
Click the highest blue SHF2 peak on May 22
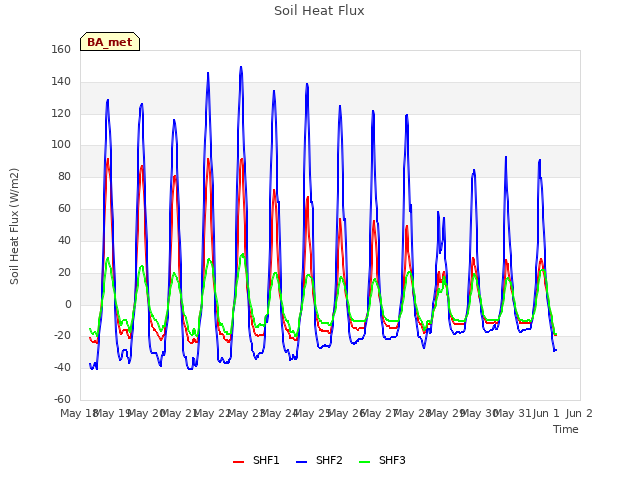(241, 67)
